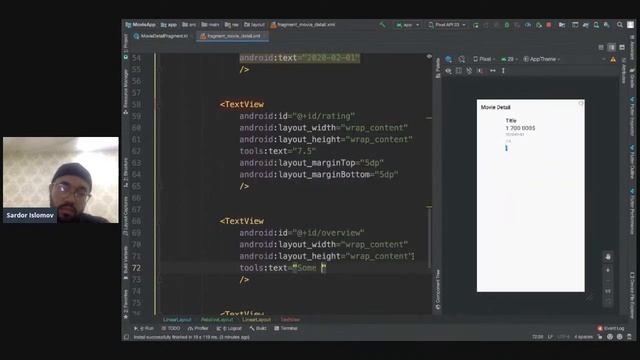
Task: Click the vertical expand arrows icon
Action: click(x=503, y=71)
